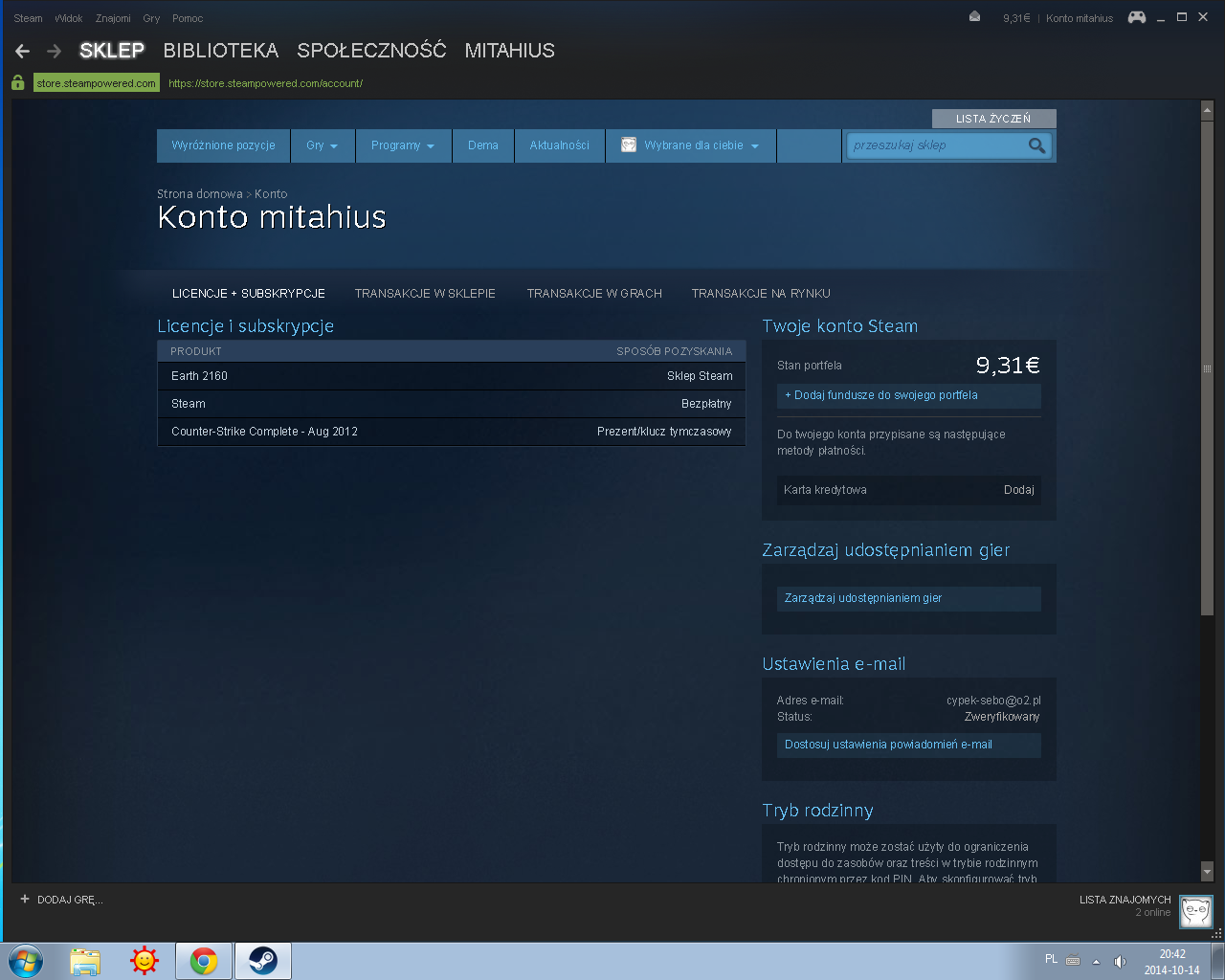The image size is (1225, 980).
Task: Go to the SKLEP section
Action: [112, 51]
